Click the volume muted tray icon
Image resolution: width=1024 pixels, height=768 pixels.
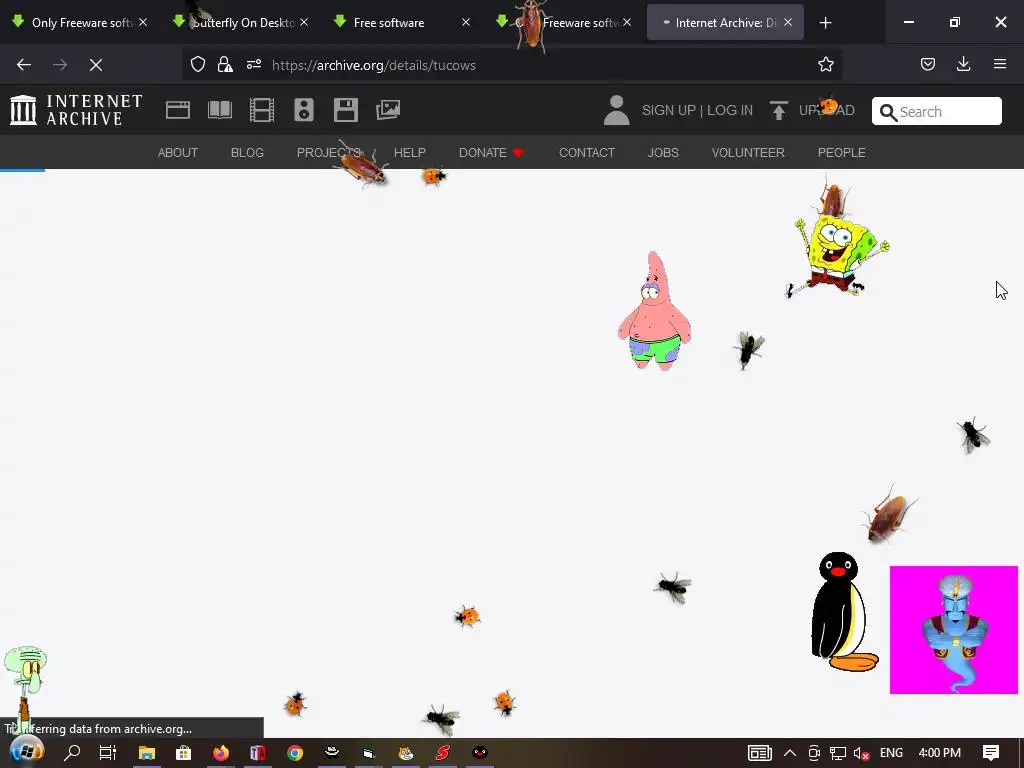coord(861,753)
